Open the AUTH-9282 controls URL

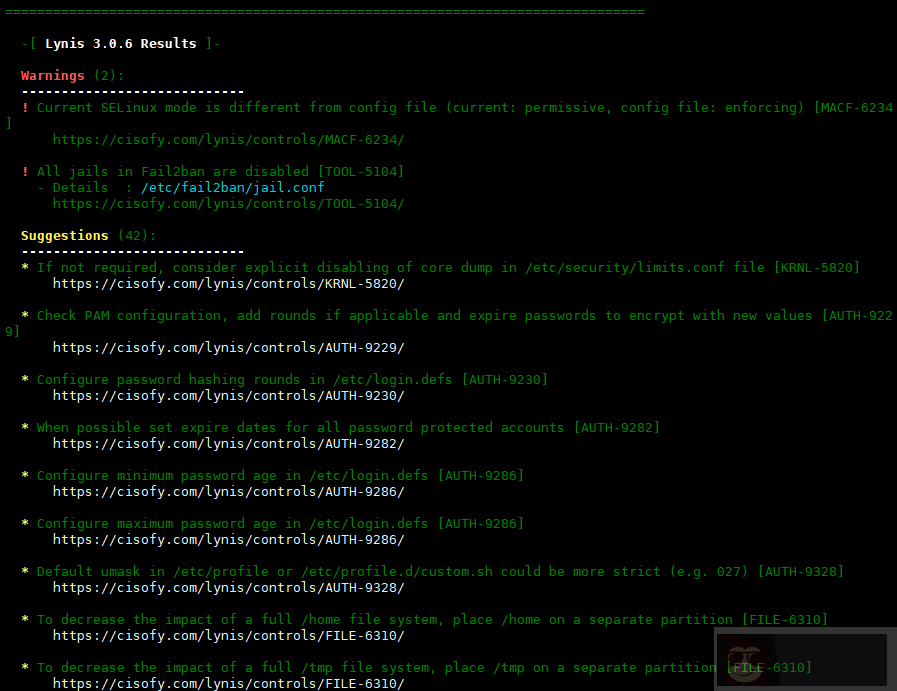(228, 444)
